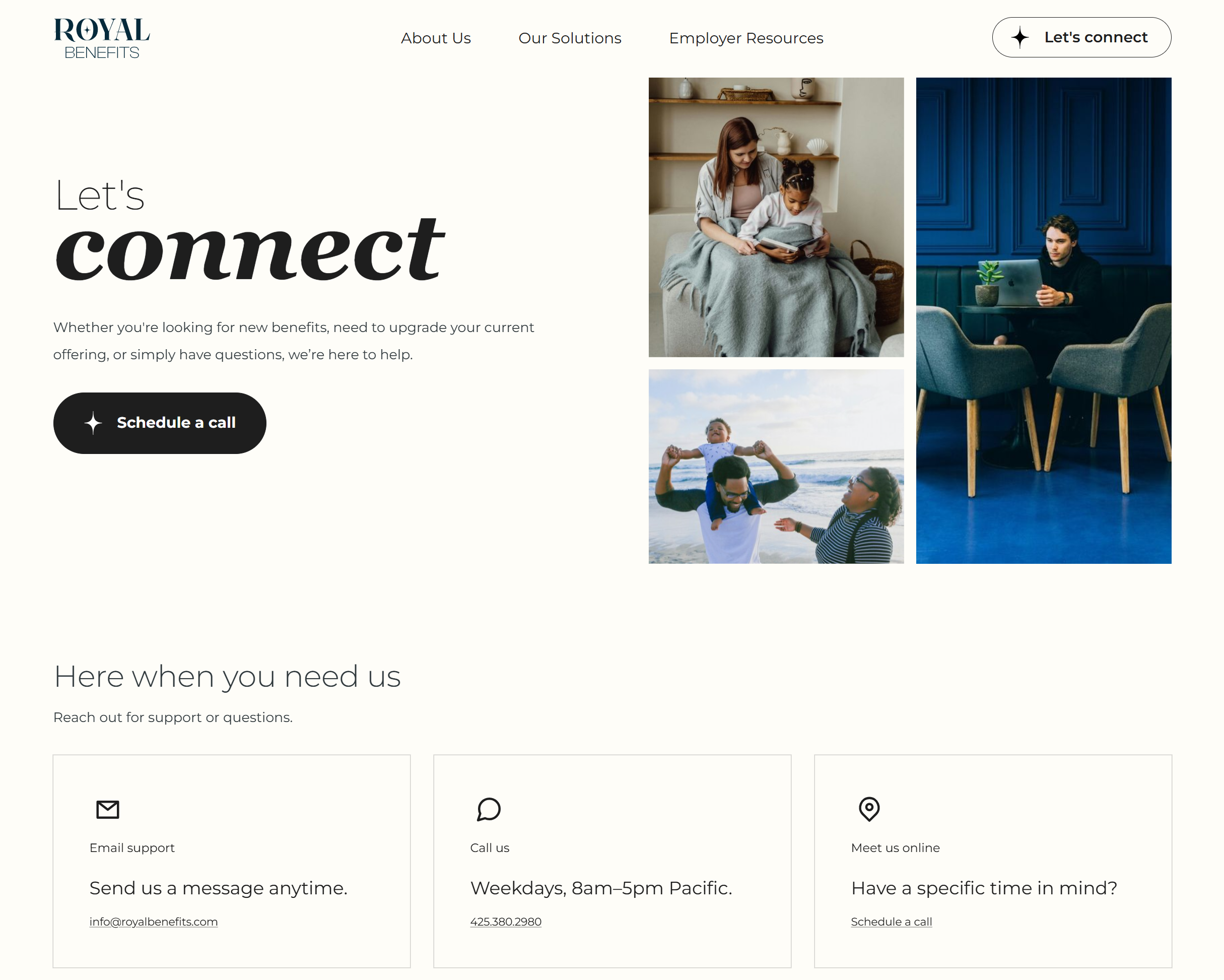Open the Employer Resources menu item

[x=746, y=38]
